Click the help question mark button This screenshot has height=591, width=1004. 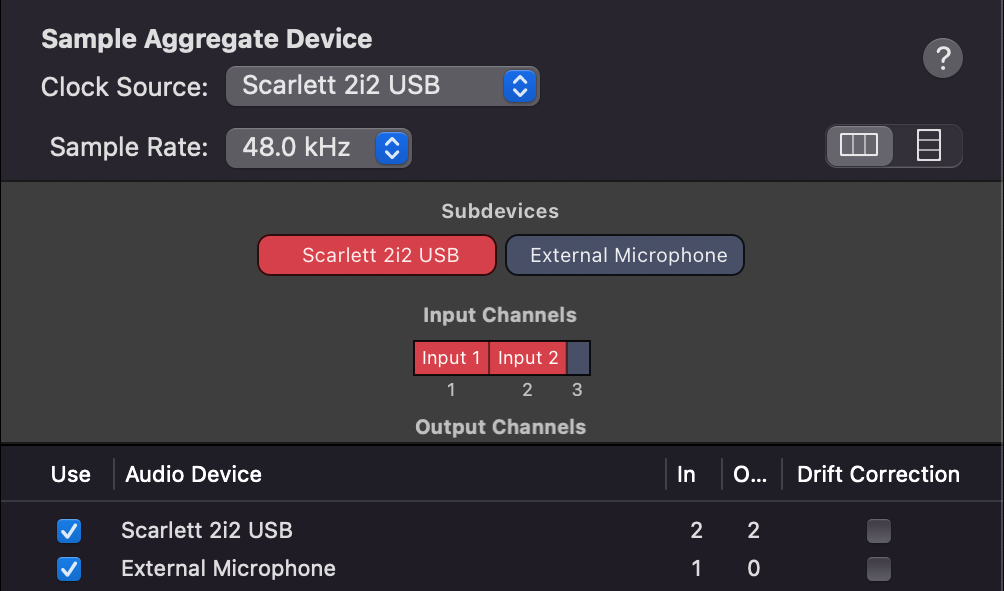[942, 59]
